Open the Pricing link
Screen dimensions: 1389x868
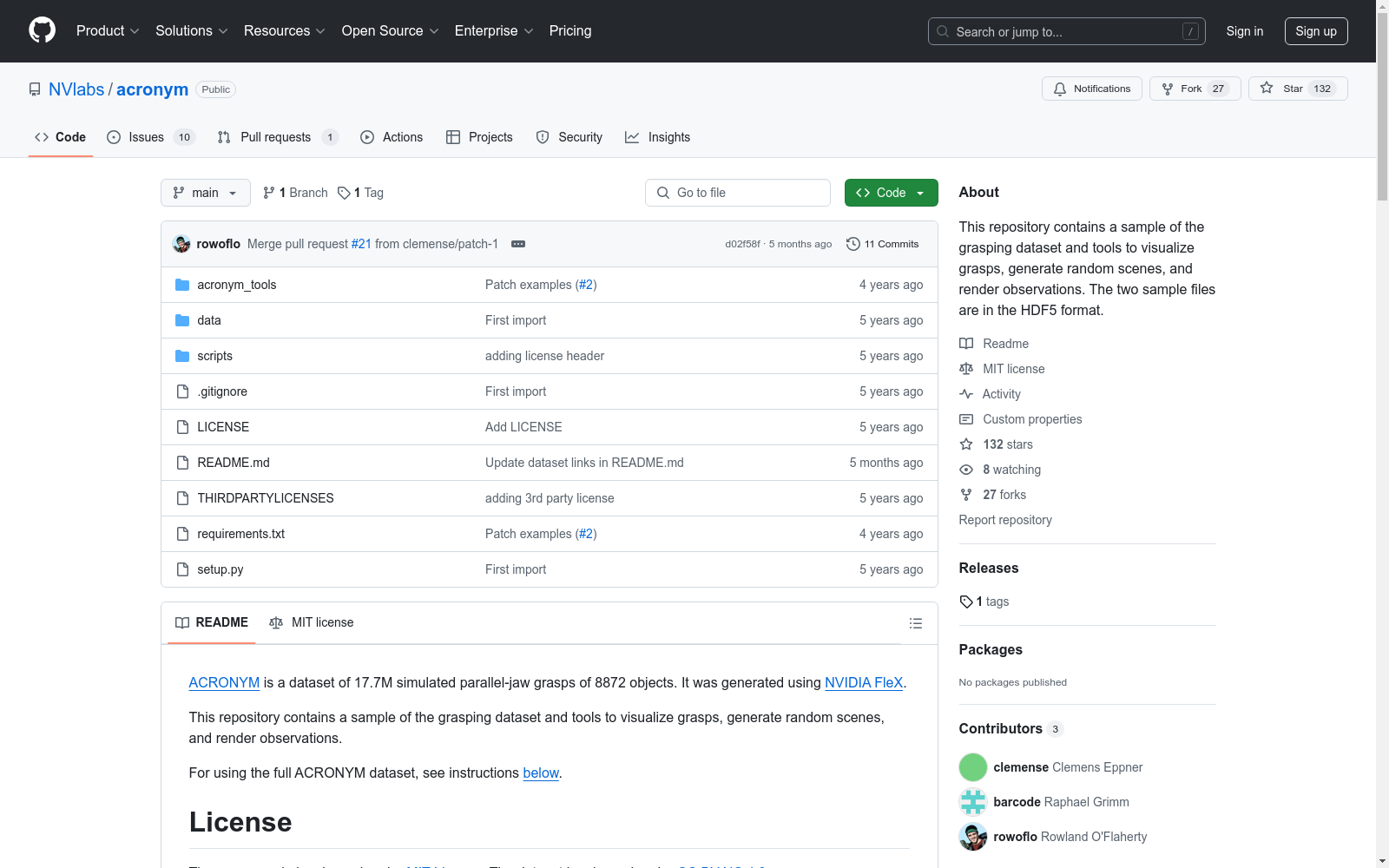tap(570, 31)
